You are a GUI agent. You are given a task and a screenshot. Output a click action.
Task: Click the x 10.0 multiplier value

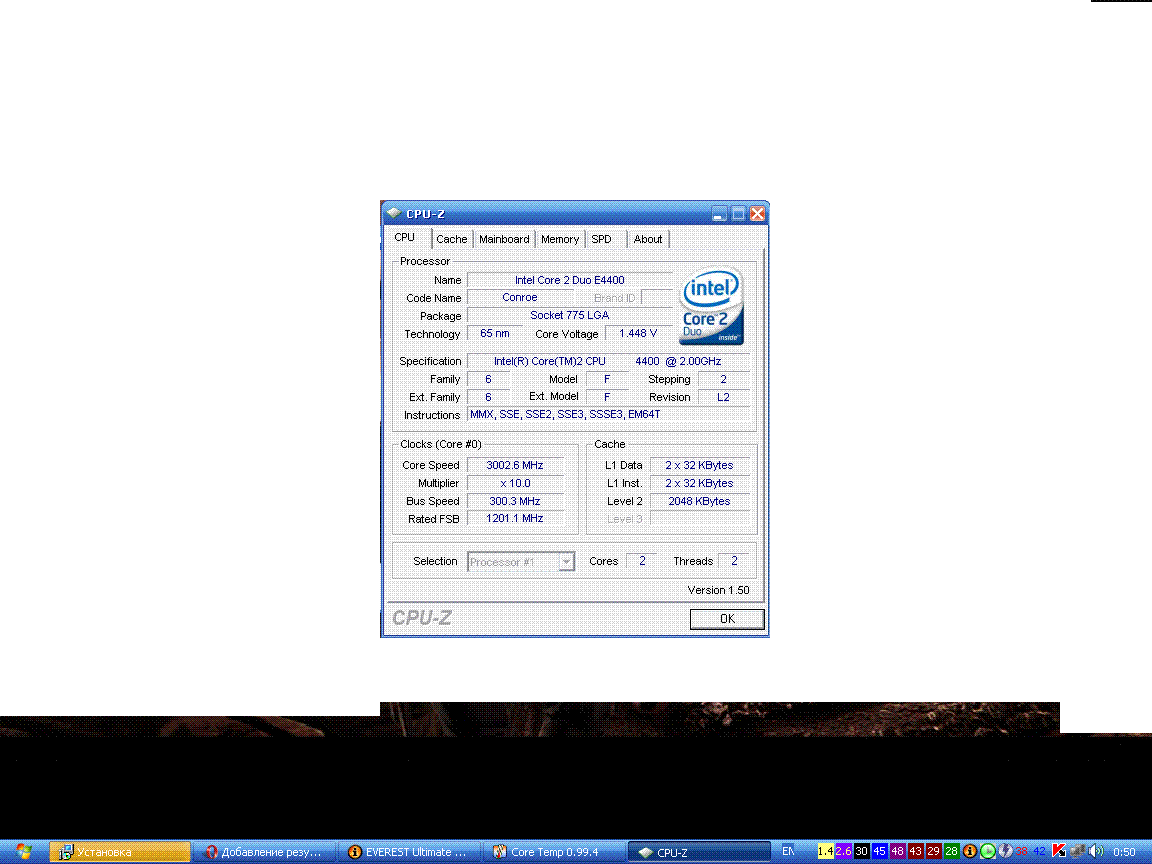point(515,483)
